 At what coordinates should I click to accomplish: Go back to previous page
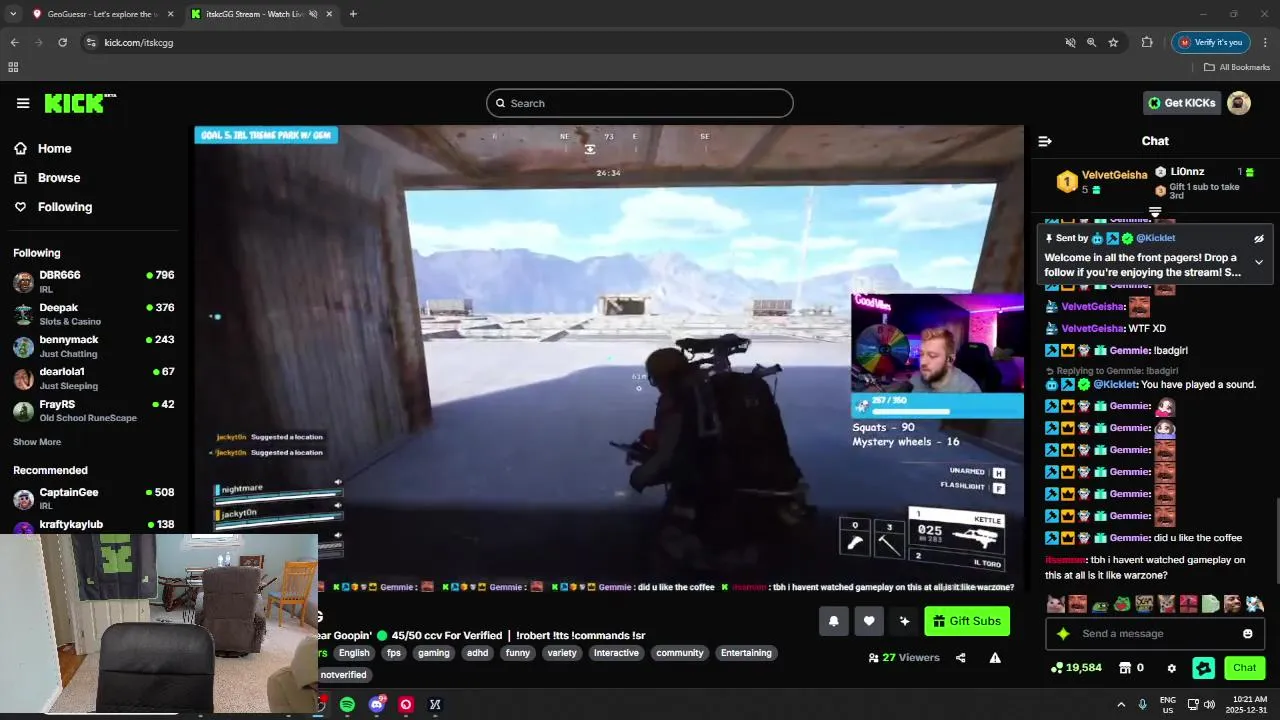14,42
